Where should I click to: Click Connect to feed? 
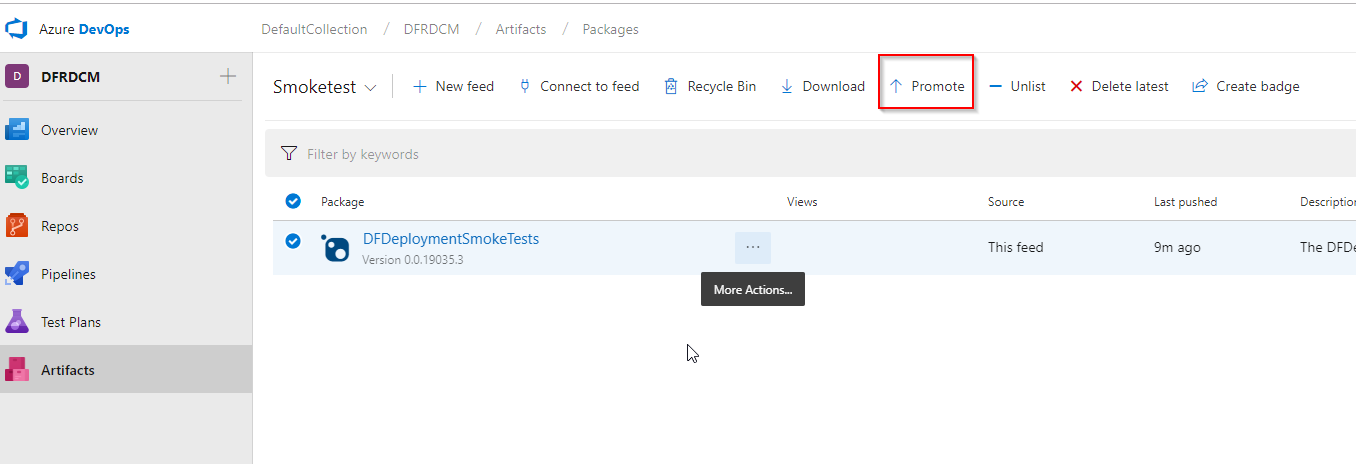[x=579, y=87]
